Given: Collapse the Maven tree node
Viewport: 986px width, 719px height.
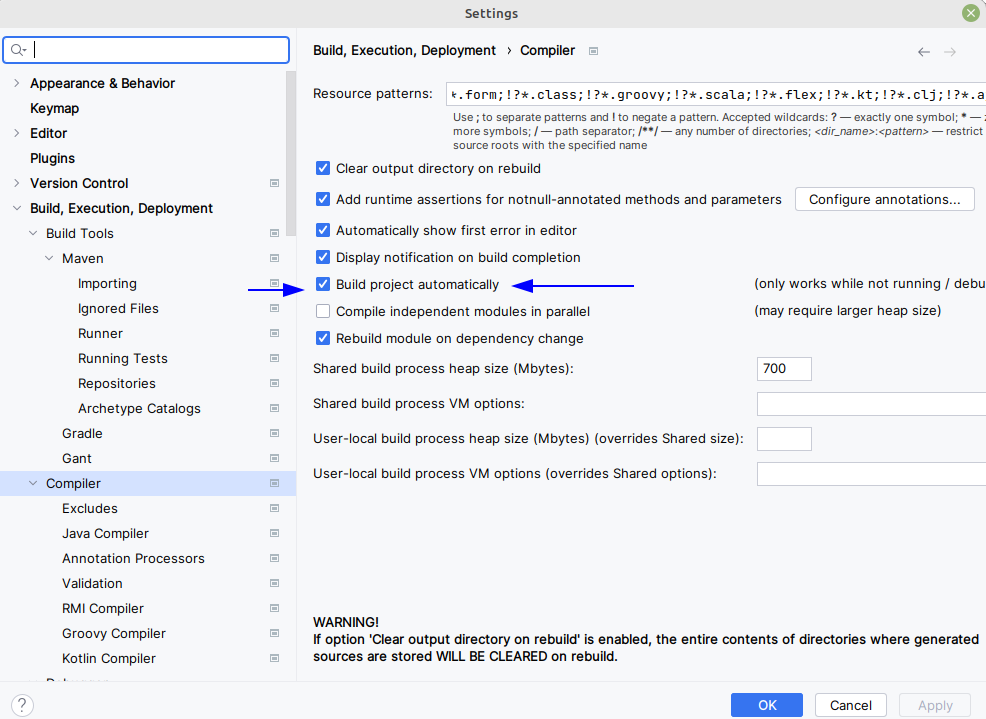Looking at the screenshot, I should [x=49, y=258].
